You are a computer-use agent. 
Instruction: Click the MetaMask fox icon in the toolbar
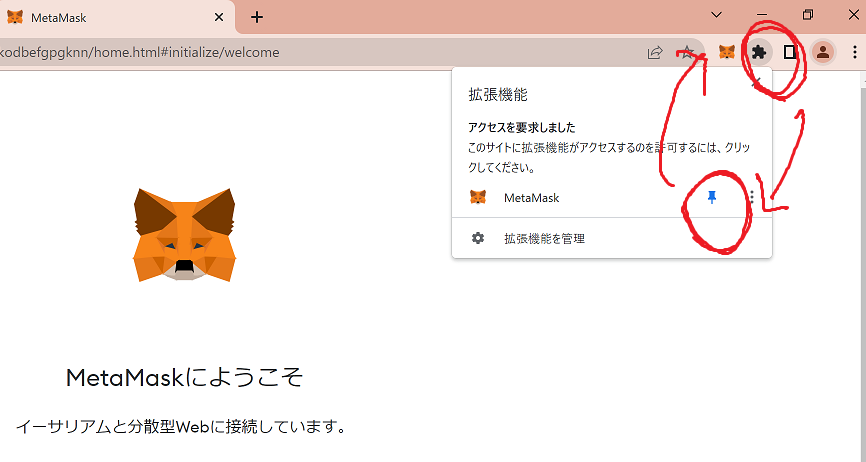pos(727,52)
